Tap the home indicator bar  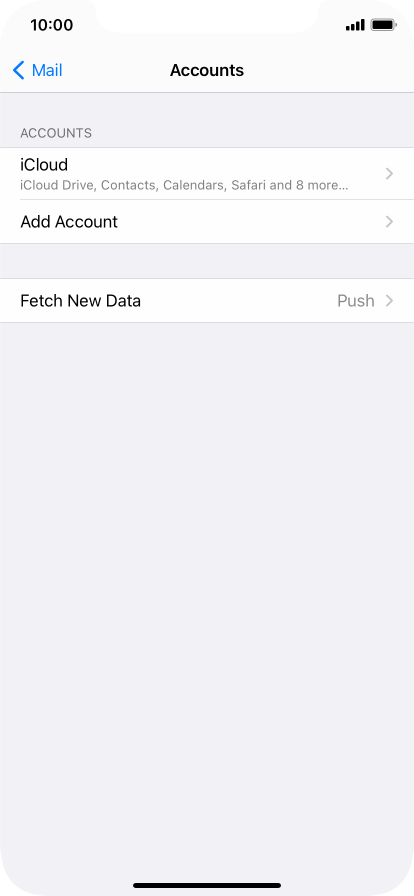[207, 885]
